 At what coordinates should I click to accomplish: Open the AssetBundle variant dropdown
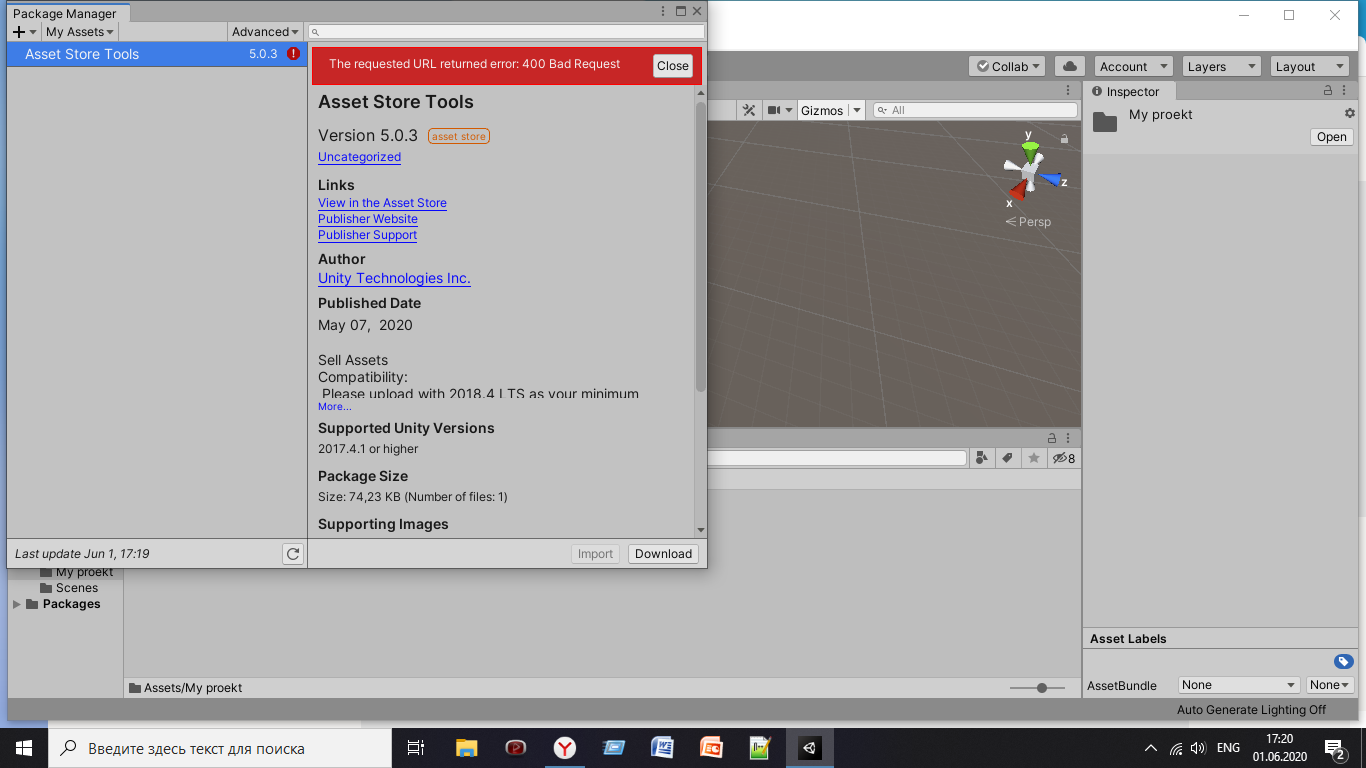point(1331,685)
